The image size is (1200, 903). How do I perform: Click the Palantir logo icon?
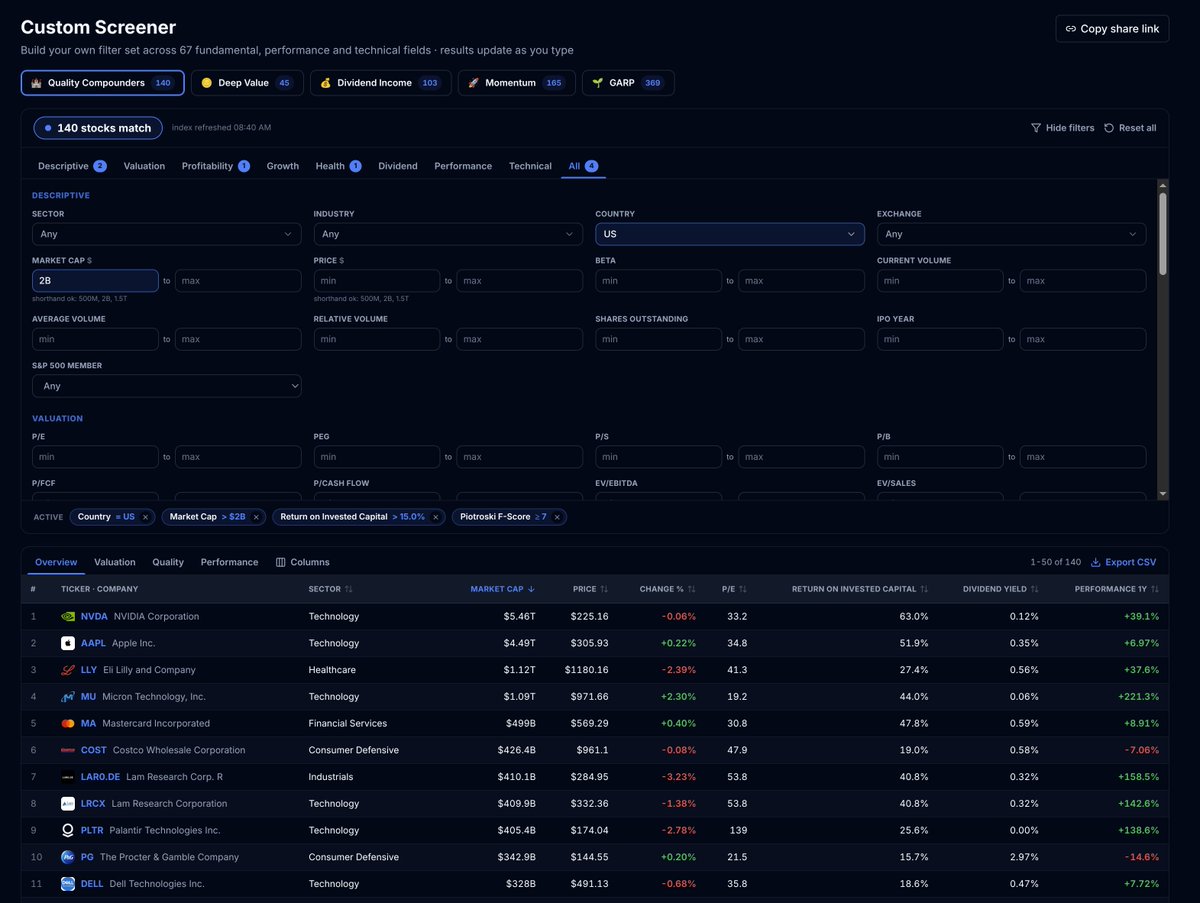pyautogui.click(x=68, y=830)
